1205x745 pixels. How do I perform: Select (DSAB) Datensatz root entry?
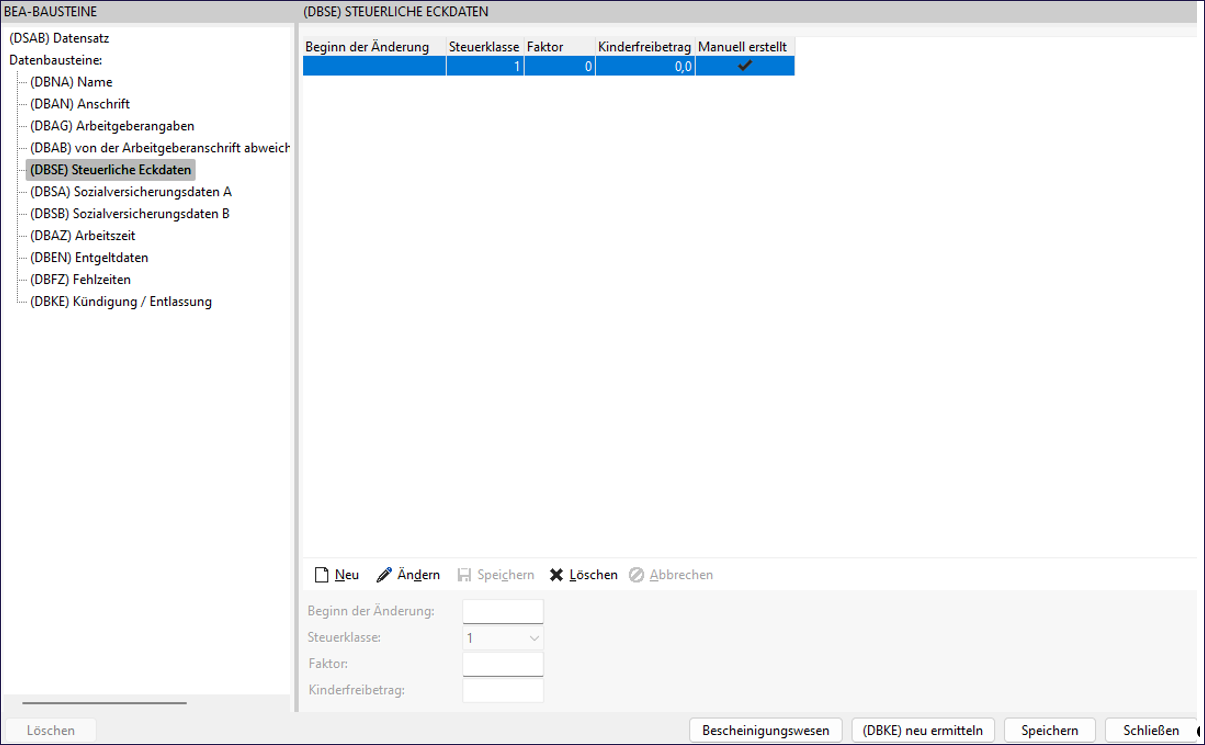[59, 38]
